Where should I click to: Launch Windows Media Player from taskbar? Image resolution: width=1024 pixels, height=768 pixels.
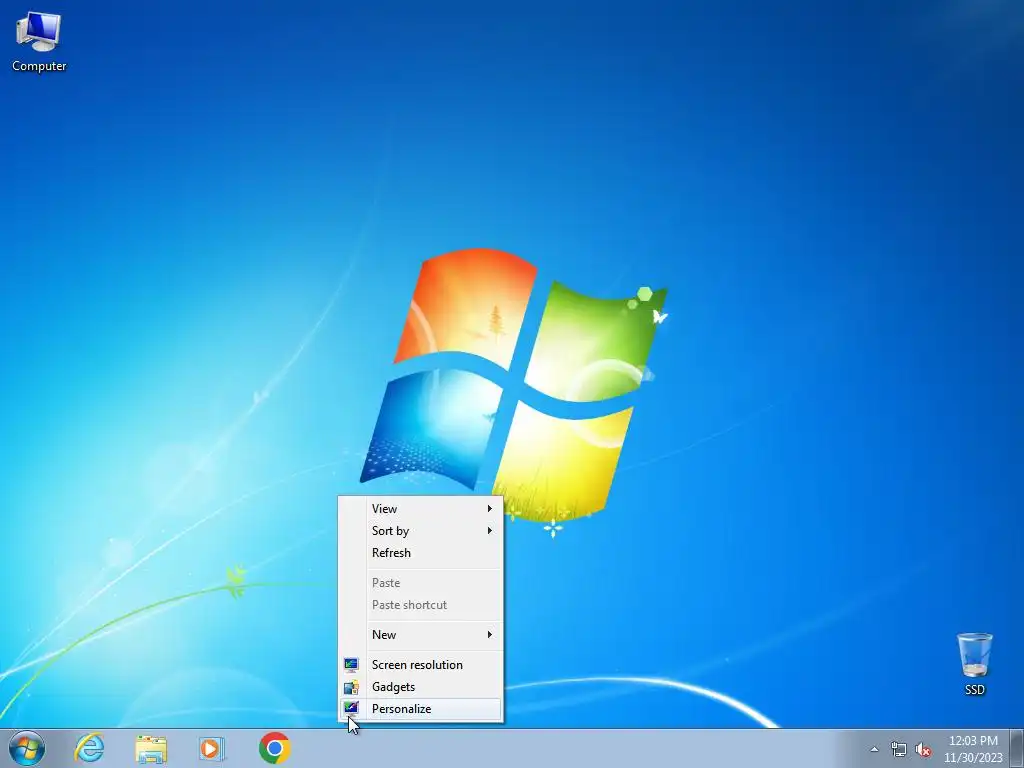212,748
